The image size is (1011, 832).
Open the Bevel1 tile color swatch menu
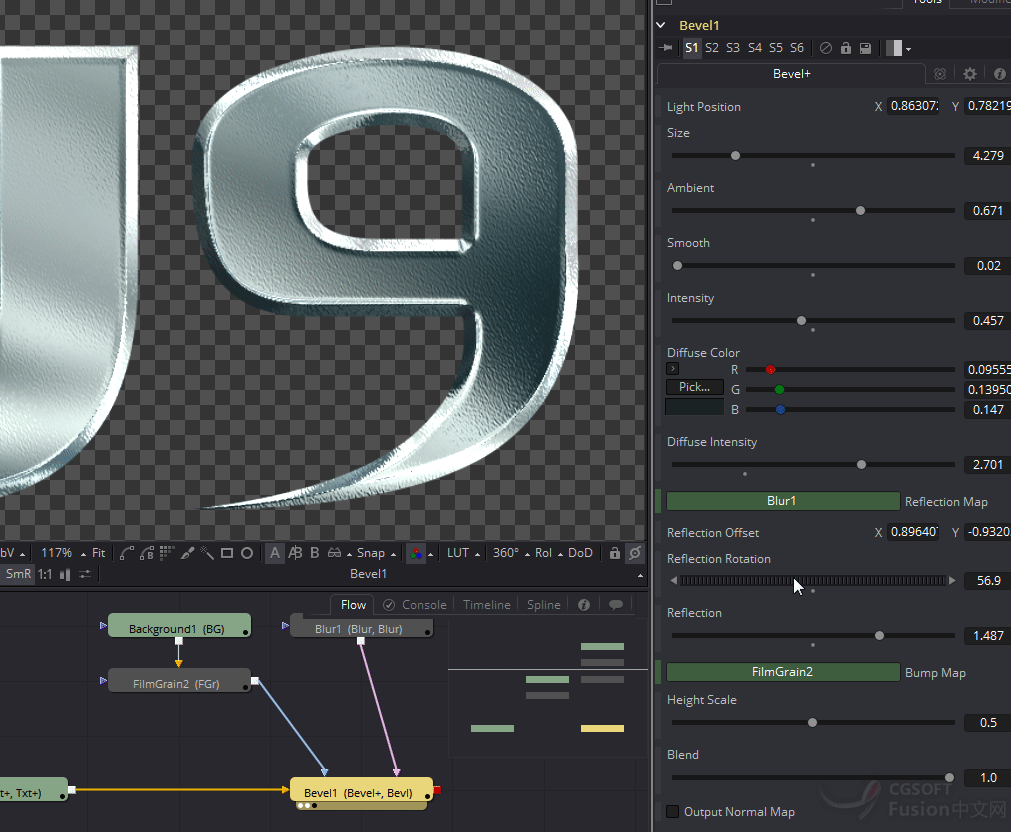point(899,48)
